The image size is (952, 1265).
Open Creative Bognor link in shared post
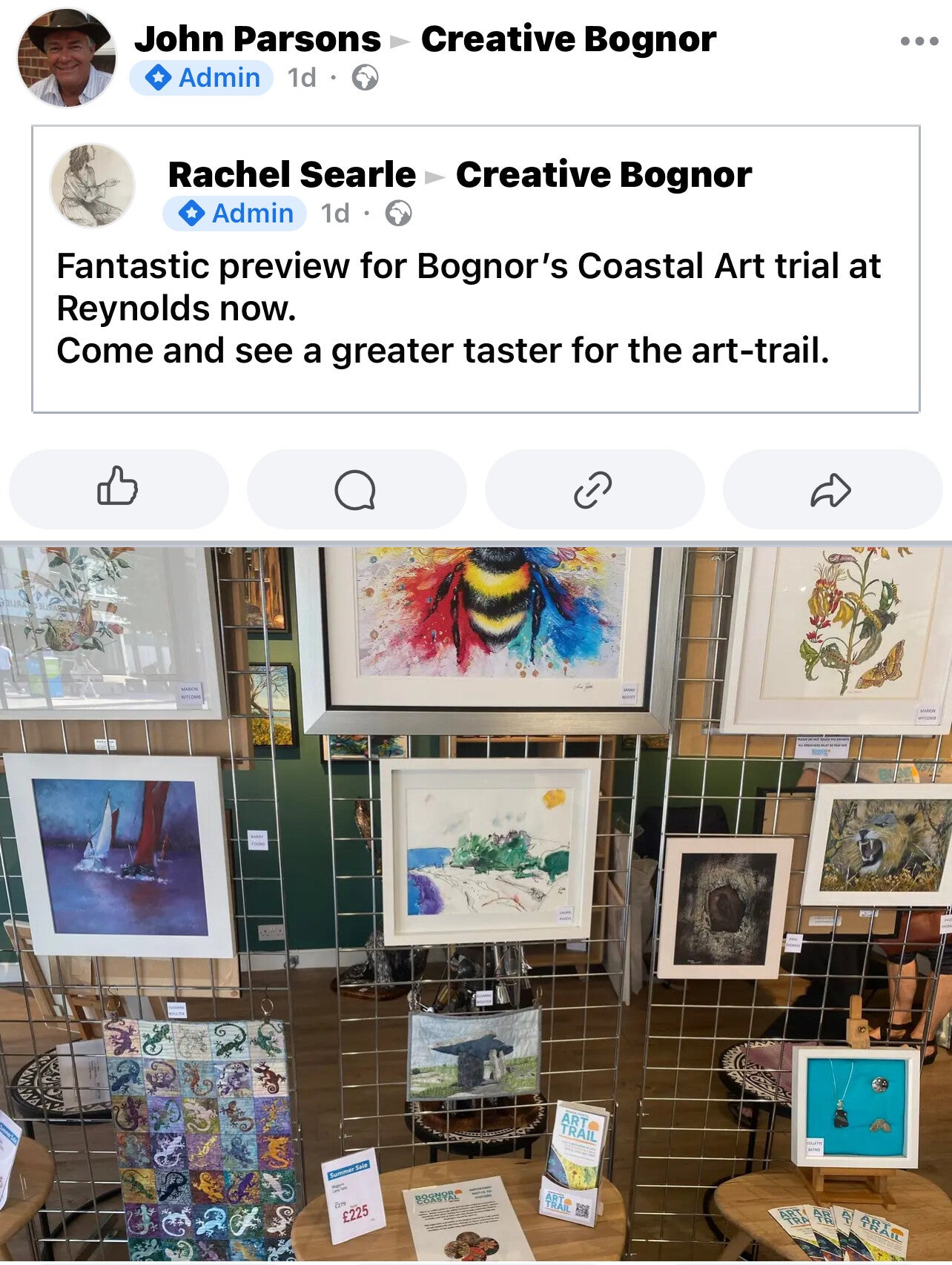click(604, 175)
